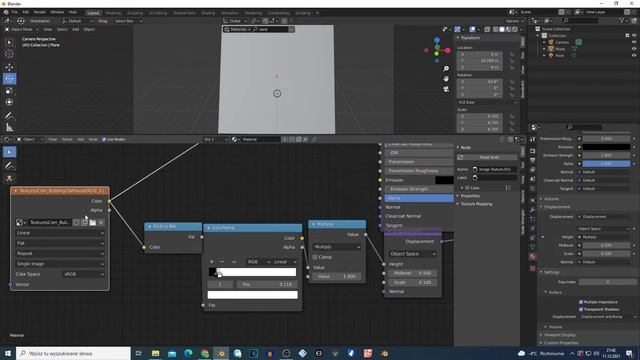
Task: Select the node editor Annotate tool
Action: [9, 165]
